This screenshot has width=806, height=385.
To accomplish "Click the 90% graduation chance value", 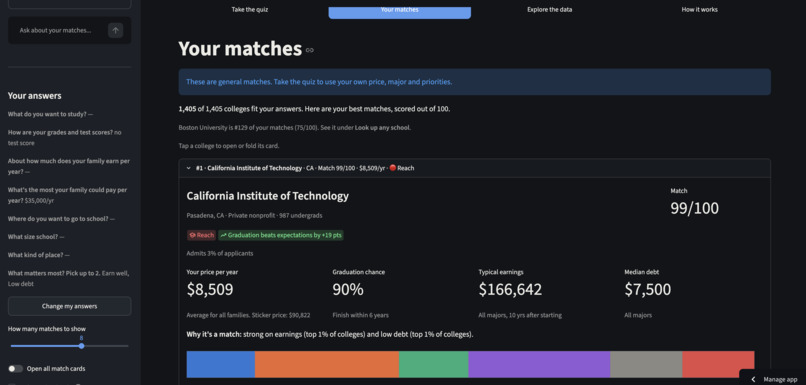I will (348, 289).
